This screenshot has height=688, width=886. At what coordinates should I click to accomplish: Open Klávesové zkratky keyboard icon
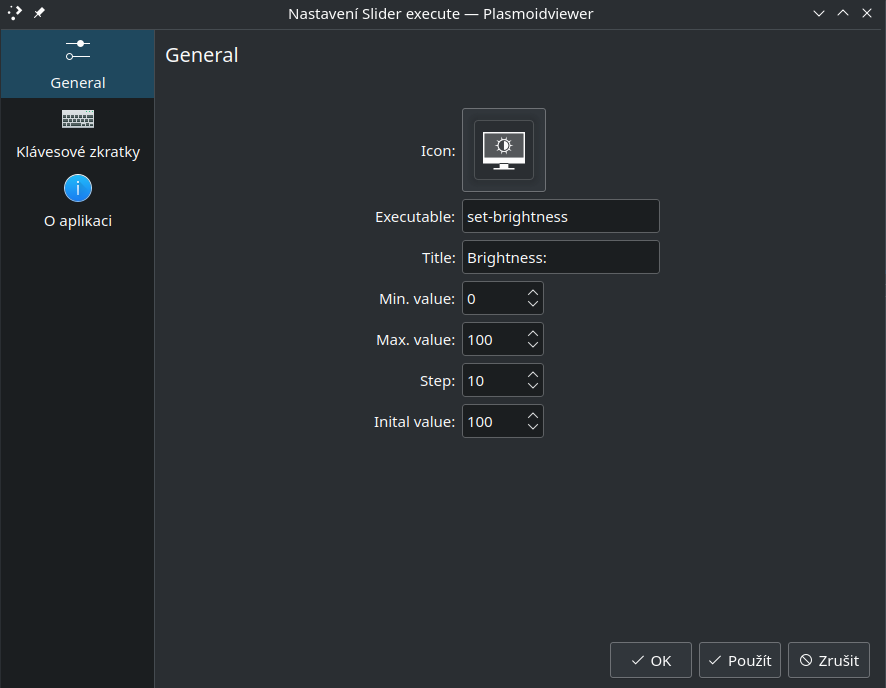(78, 119)
